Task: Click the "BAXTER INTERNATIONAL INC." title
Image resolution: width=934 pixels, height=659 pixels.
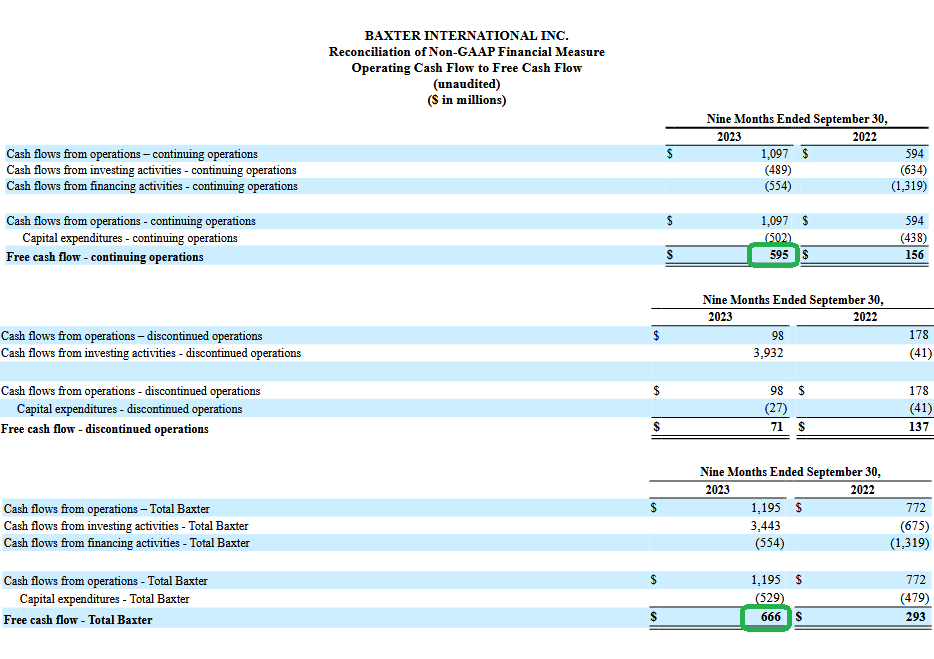Action: point(466,36)
